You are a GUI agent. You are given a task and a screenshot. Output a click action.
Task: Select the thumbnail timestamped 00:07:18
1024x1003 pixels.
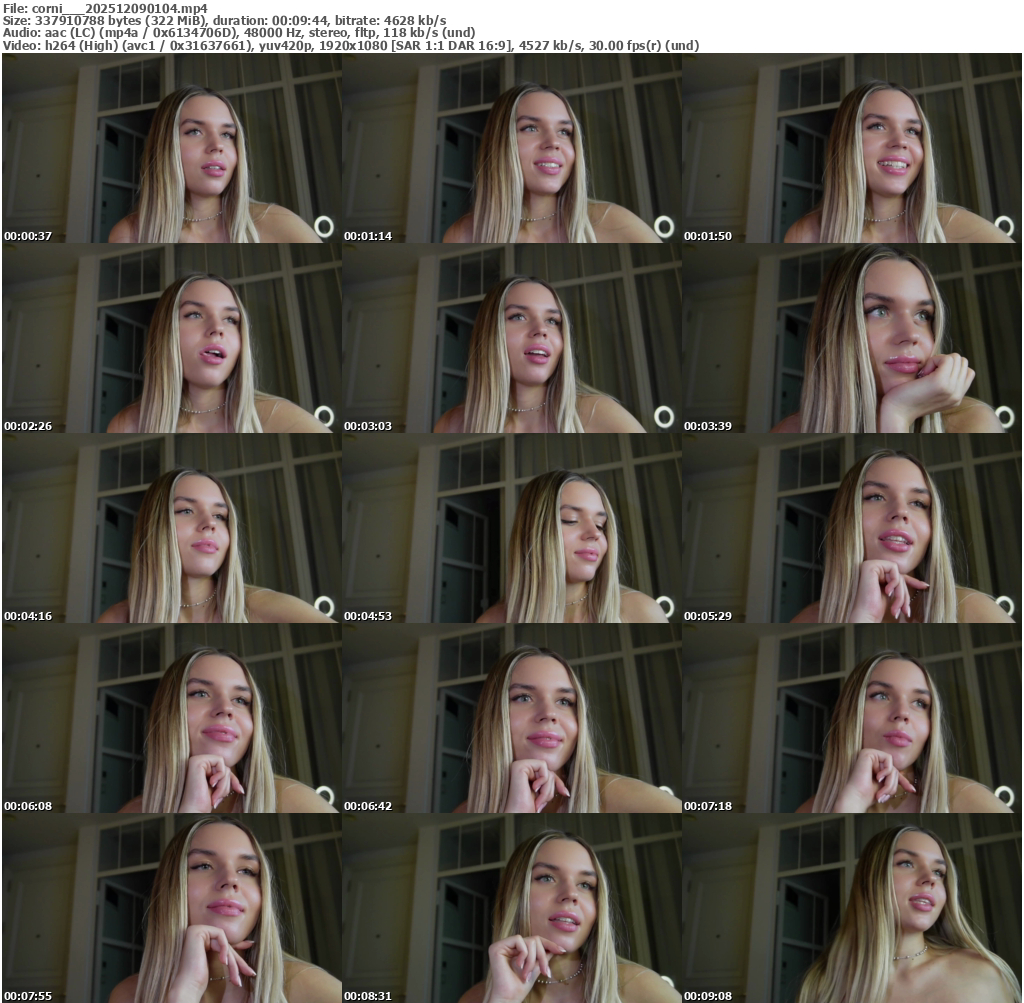coord(851,718)
